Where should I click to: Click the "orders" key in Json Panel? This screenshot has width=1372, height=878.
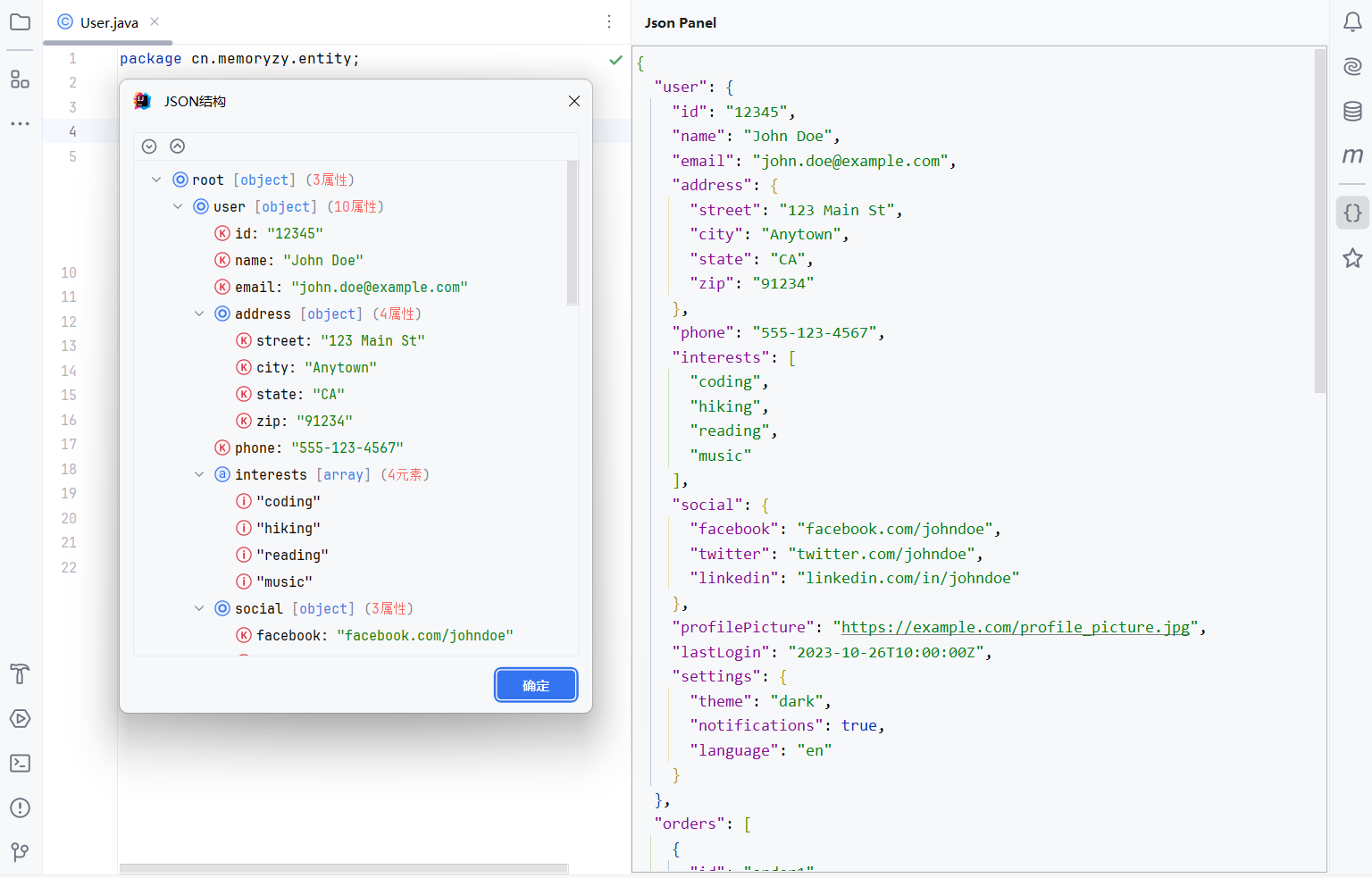pyautogui.click(x=690, y=824)
